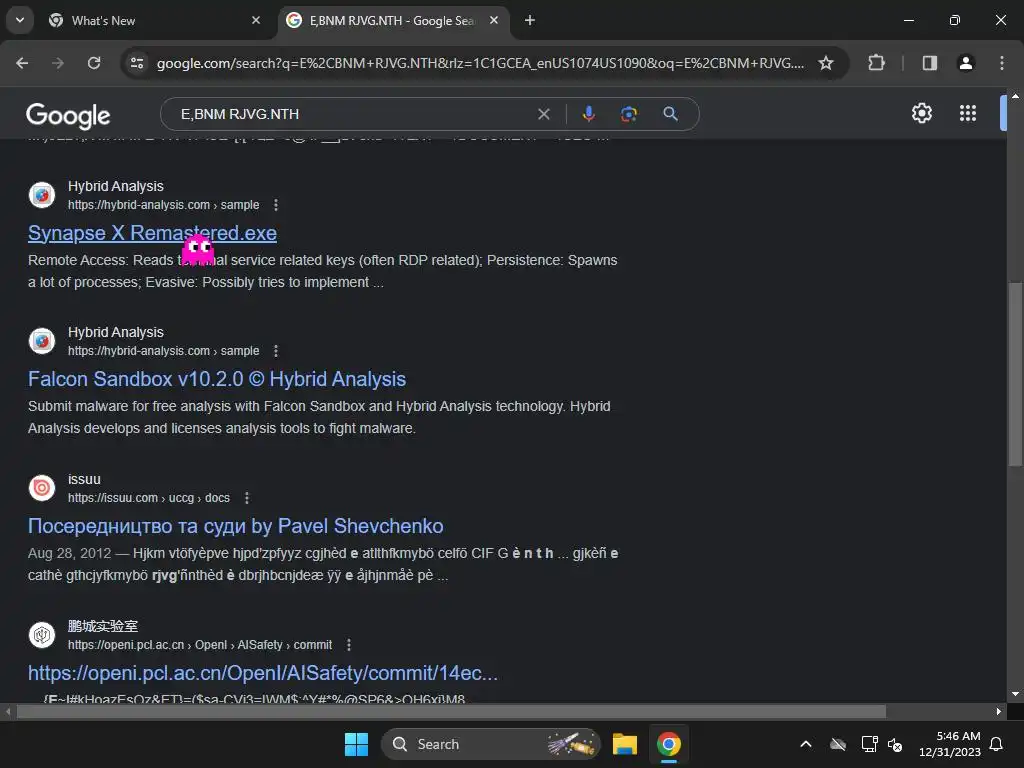This screenshot has height=768, width=1024.
Task: Open the OneDrive cloud tray icon
Action: [838, 744]
